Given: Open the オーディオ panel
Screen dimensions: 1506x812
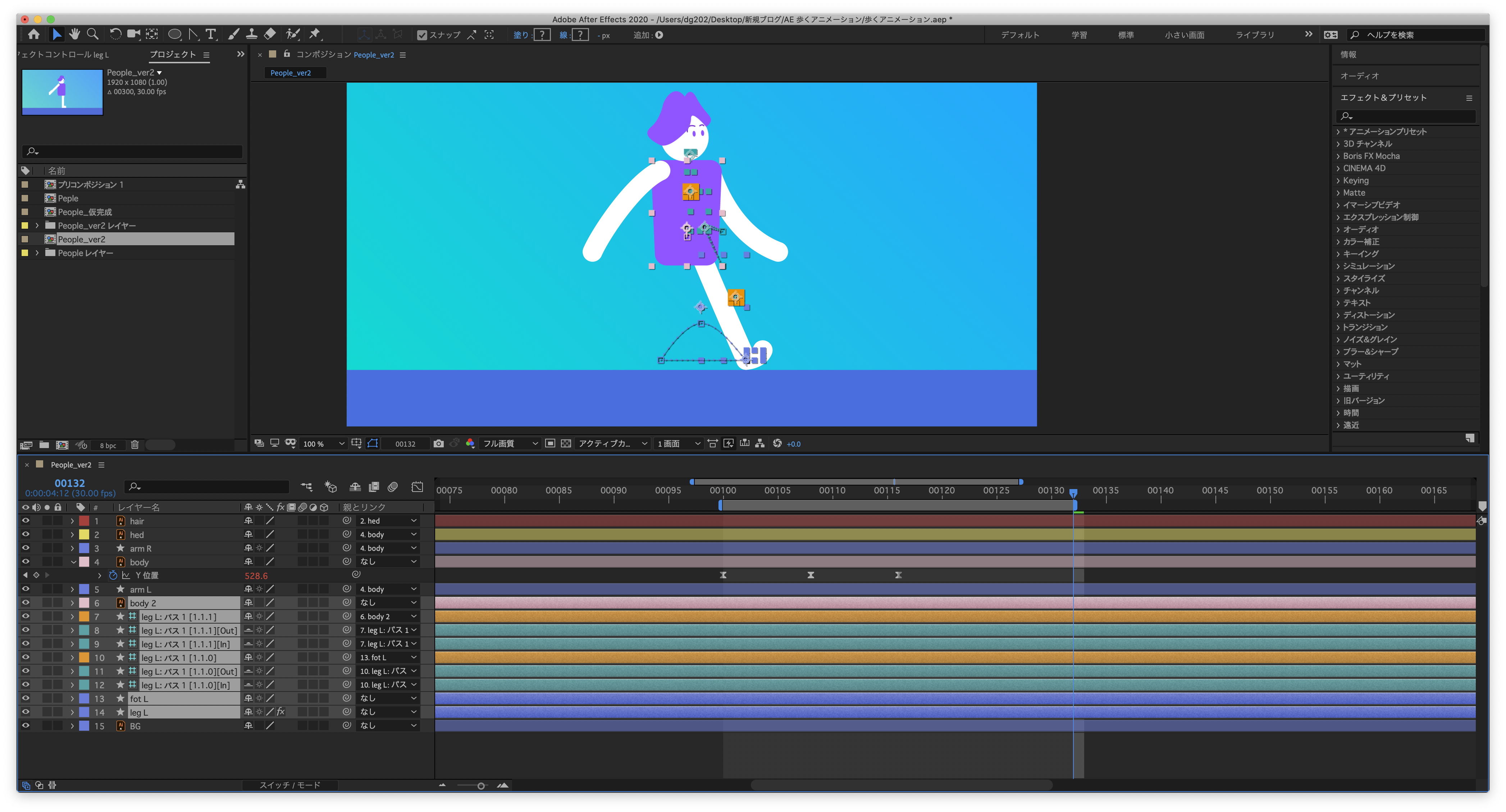Looking at the screenshot, I should [1359, 76].
